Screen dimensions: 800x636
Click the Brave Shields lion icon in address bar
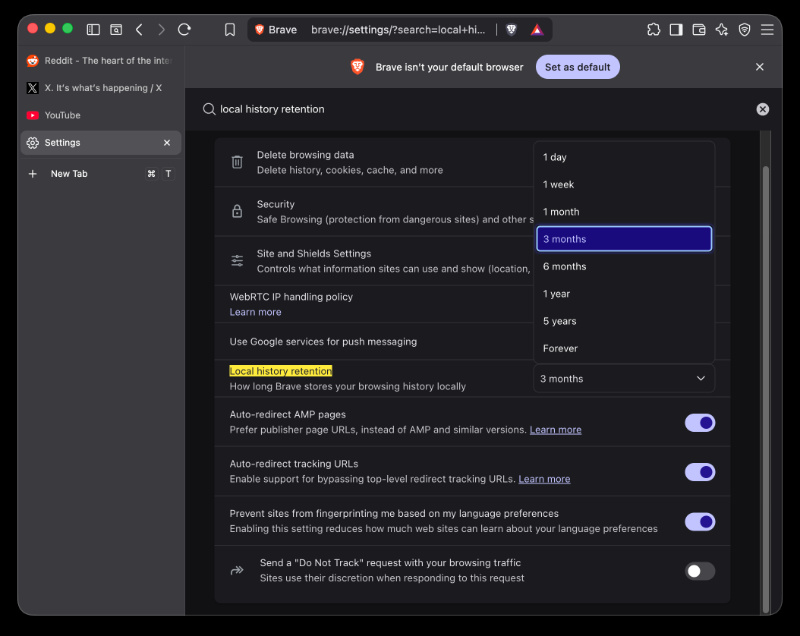pyautogui.click(x=511, y=30)
